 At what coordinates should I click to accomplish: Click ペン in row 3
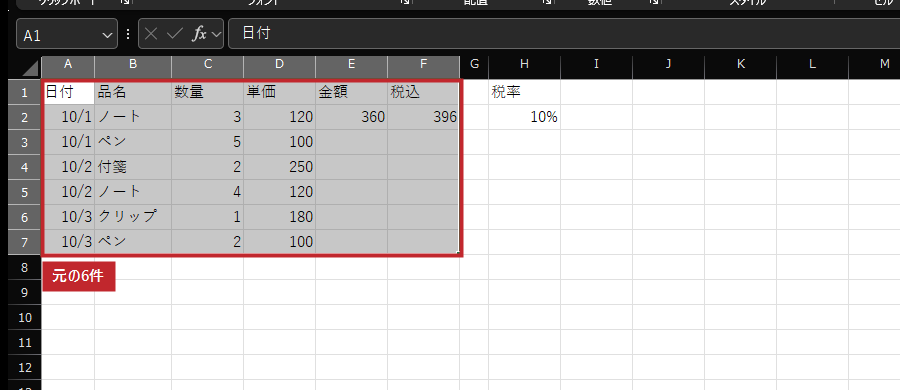(133, 142)
